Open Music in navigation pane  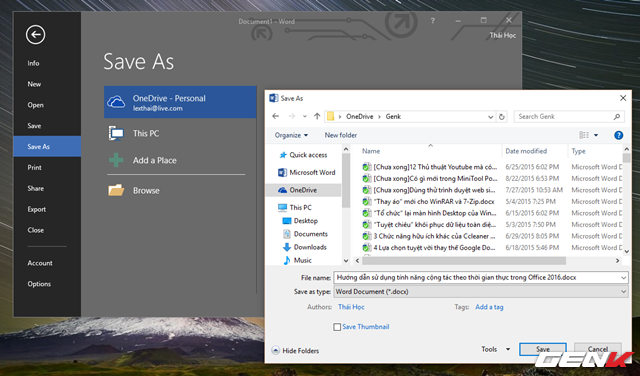click(297, 260)
